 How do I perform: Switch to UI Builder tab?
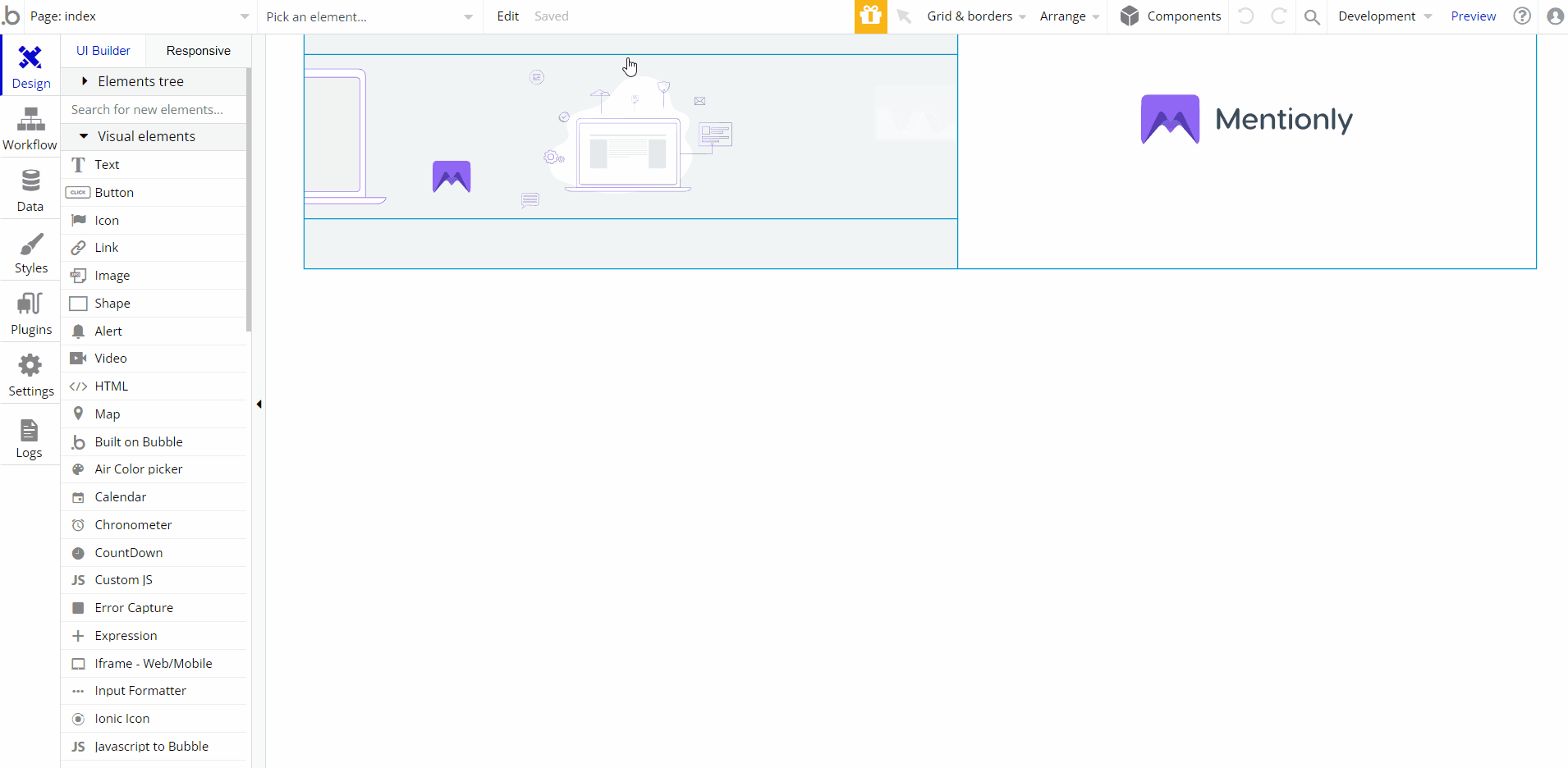tap(103, 51)
